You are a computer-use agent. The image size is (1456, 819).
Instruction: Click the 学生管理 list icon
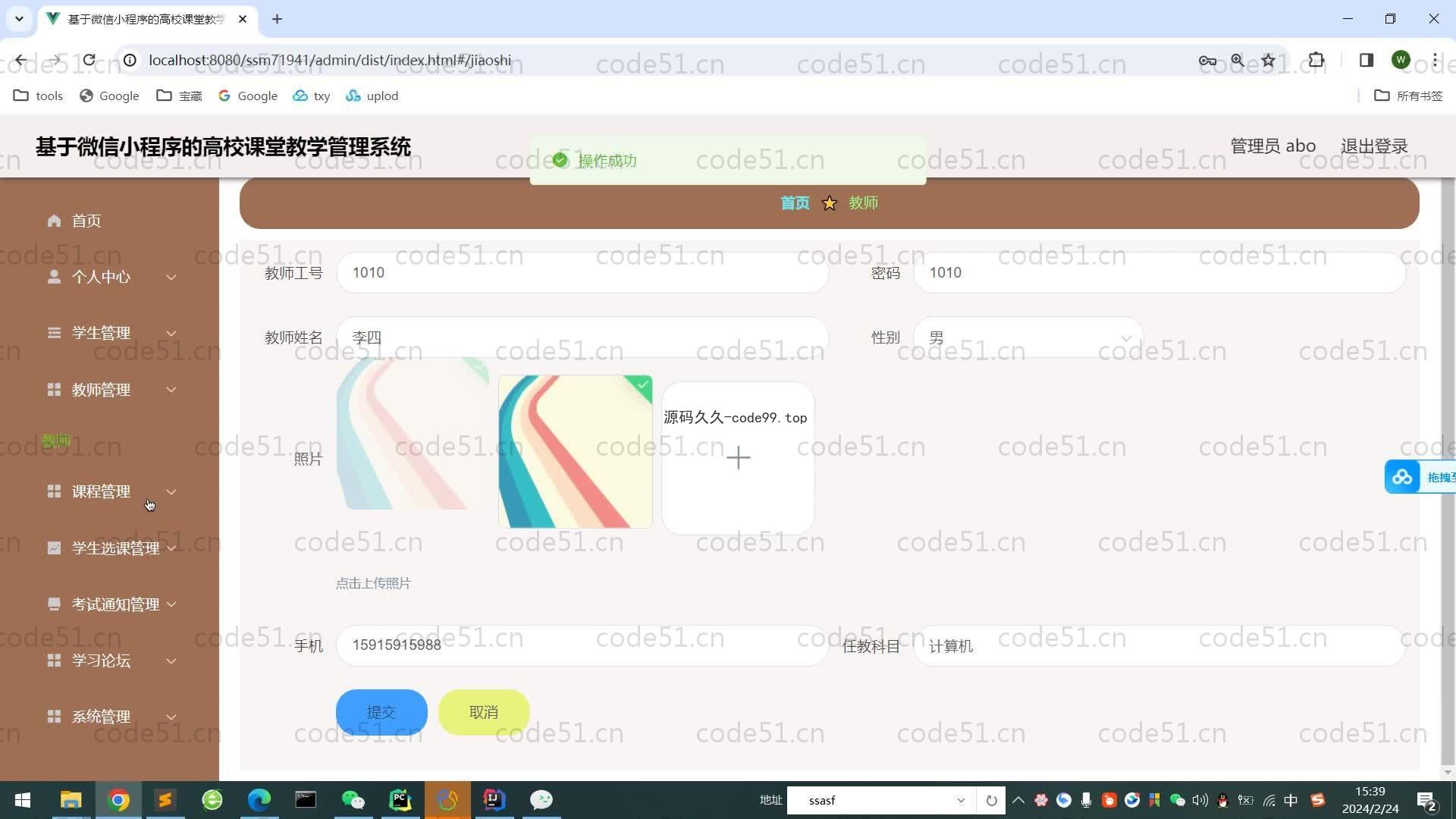coord(54,333)
